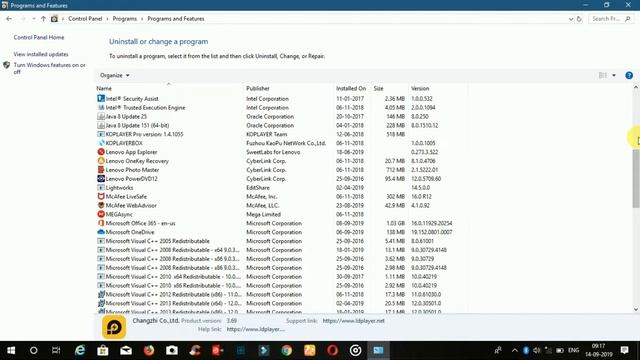Click the Lenovo Photo Master icon
This screenshot has width=640, height=360.
pos(101,170)
